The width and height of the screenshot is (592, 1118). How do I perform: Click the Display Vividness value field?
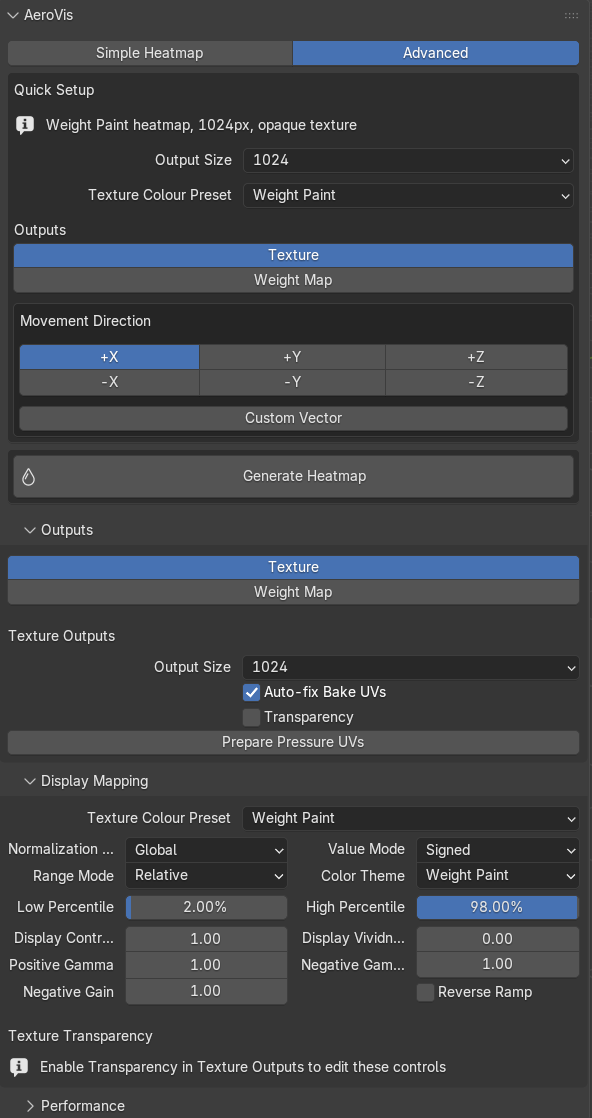click(498, 939)
